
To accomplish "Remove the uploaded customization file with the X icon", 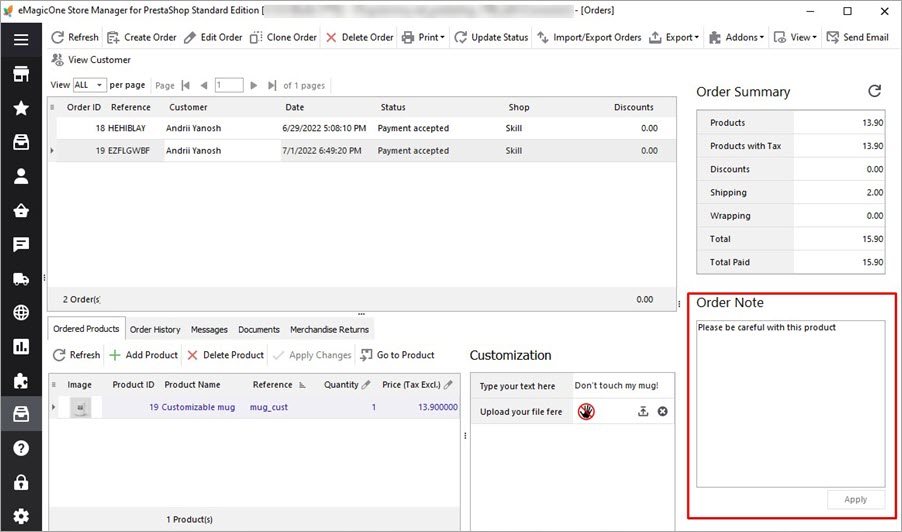I will click(x=663, y=411).
